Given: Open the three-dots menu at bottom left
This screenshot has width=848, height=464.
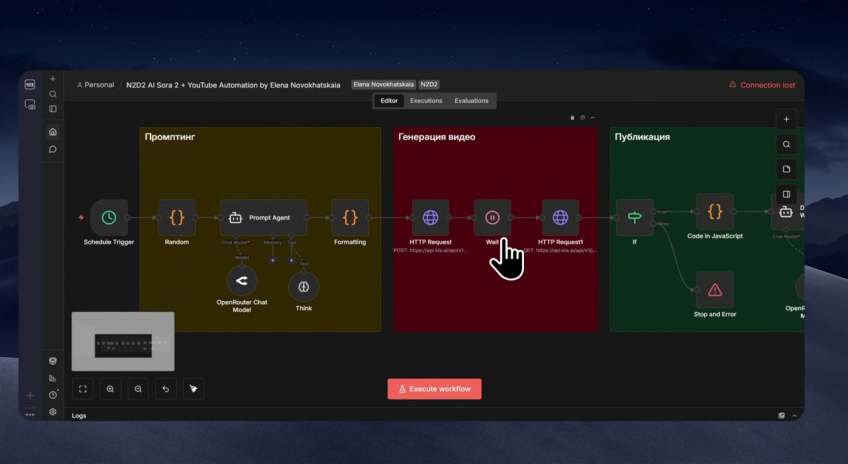Looking at the screenshot, I should [30, 415].
